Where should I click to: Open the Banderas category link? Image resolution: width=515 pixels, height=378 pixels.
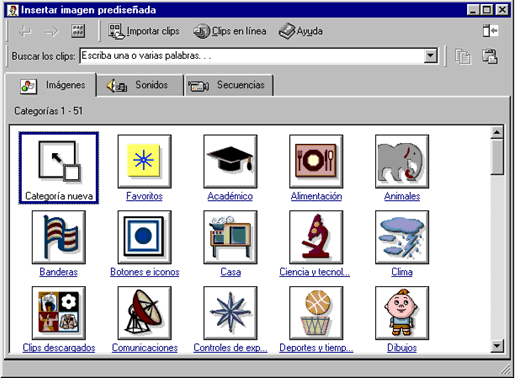point(58,272)
